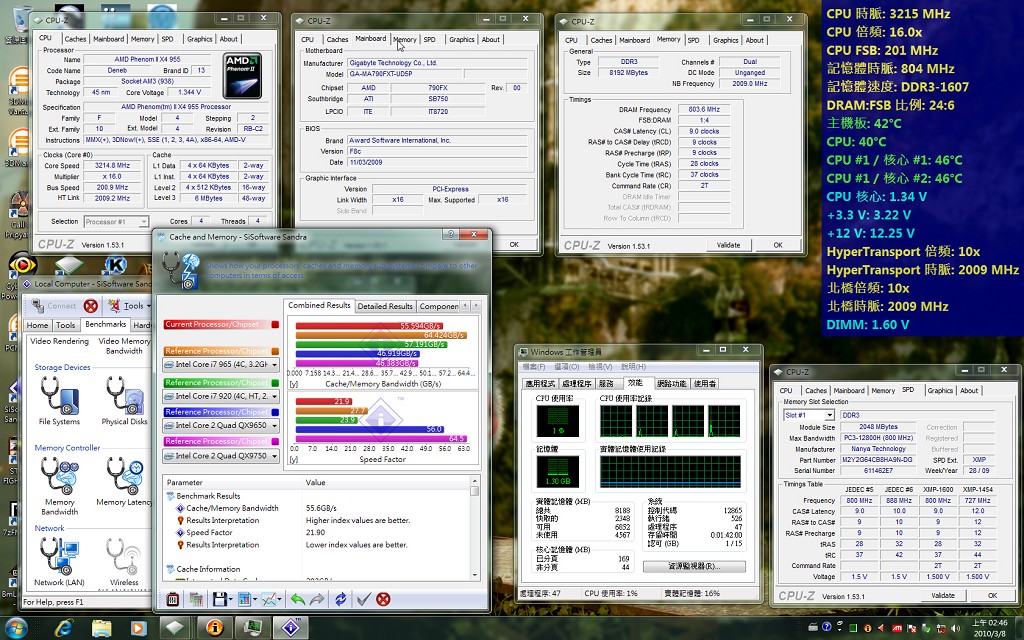The height and width of the screenshot is (640, 1024).
Task: Launch Internet Explorer from the taskbar
Action: tap(63, 628)
